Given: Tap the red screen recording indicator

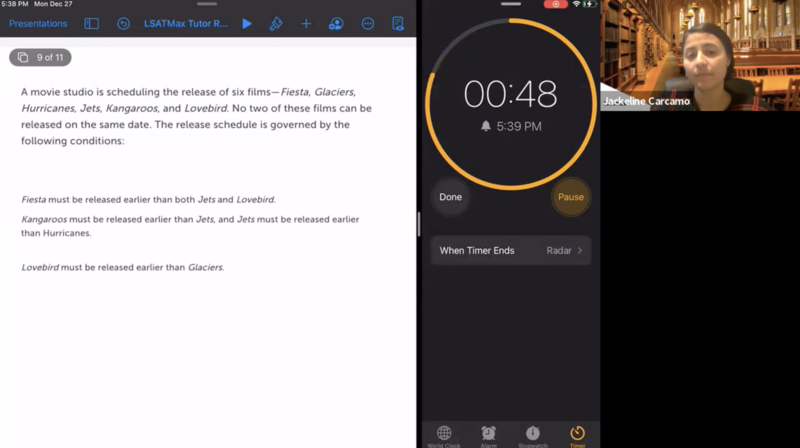Looking at the screenshot, I should 556,4.
